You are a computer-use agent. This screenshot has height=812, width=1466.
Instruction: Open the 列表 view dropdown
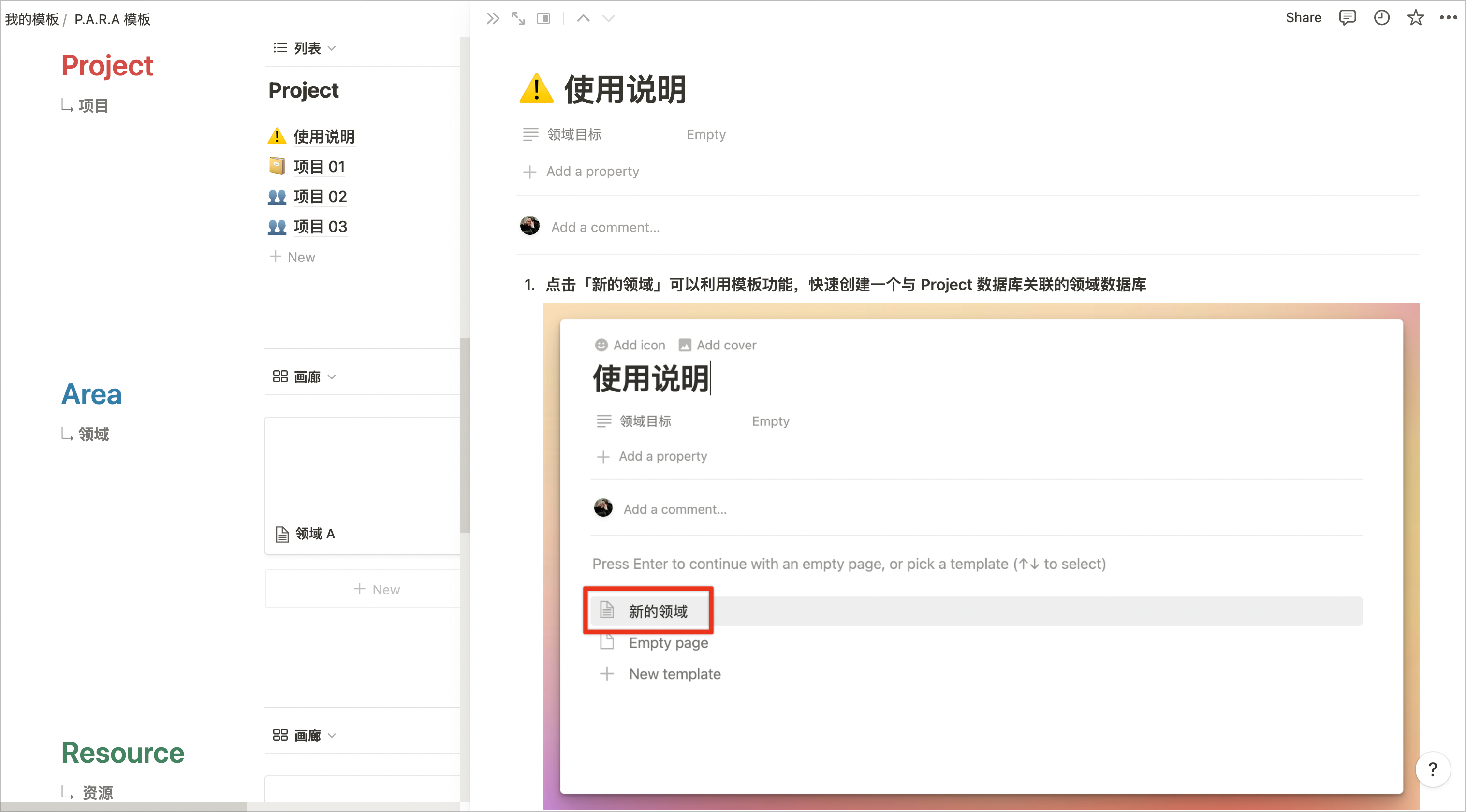tap(305, 48)
